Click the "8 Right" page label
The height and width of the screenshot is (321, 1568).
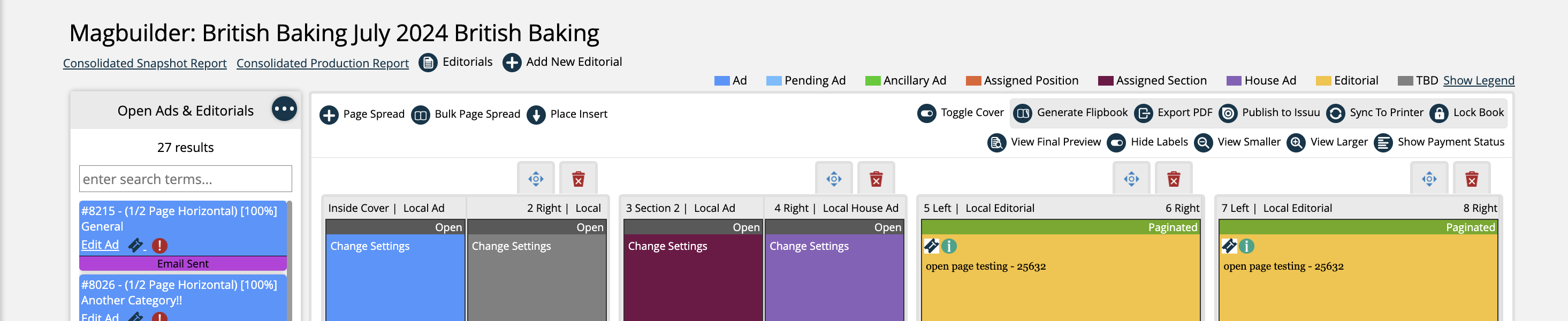click(1480, 208)
